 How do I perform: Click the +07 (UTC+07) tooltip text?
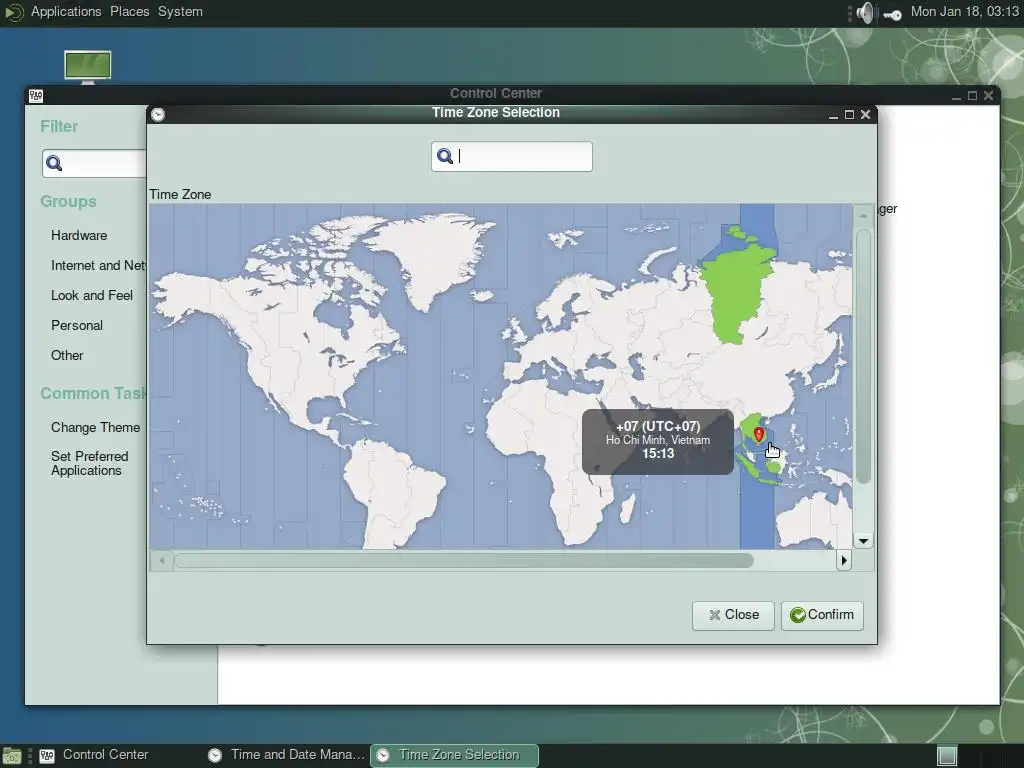(x=658, y=426)
